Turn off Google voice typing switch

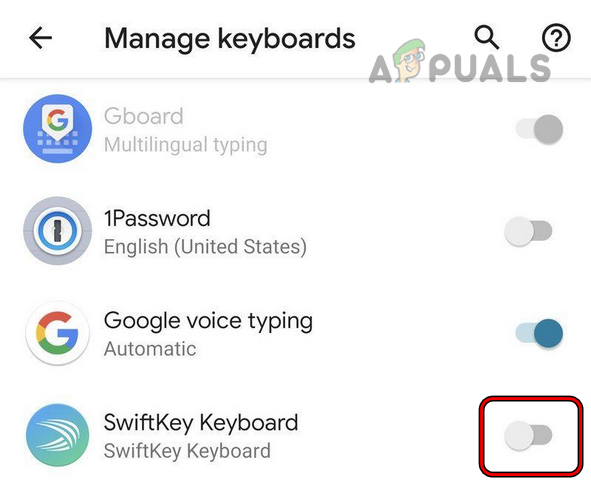[539, 333]
